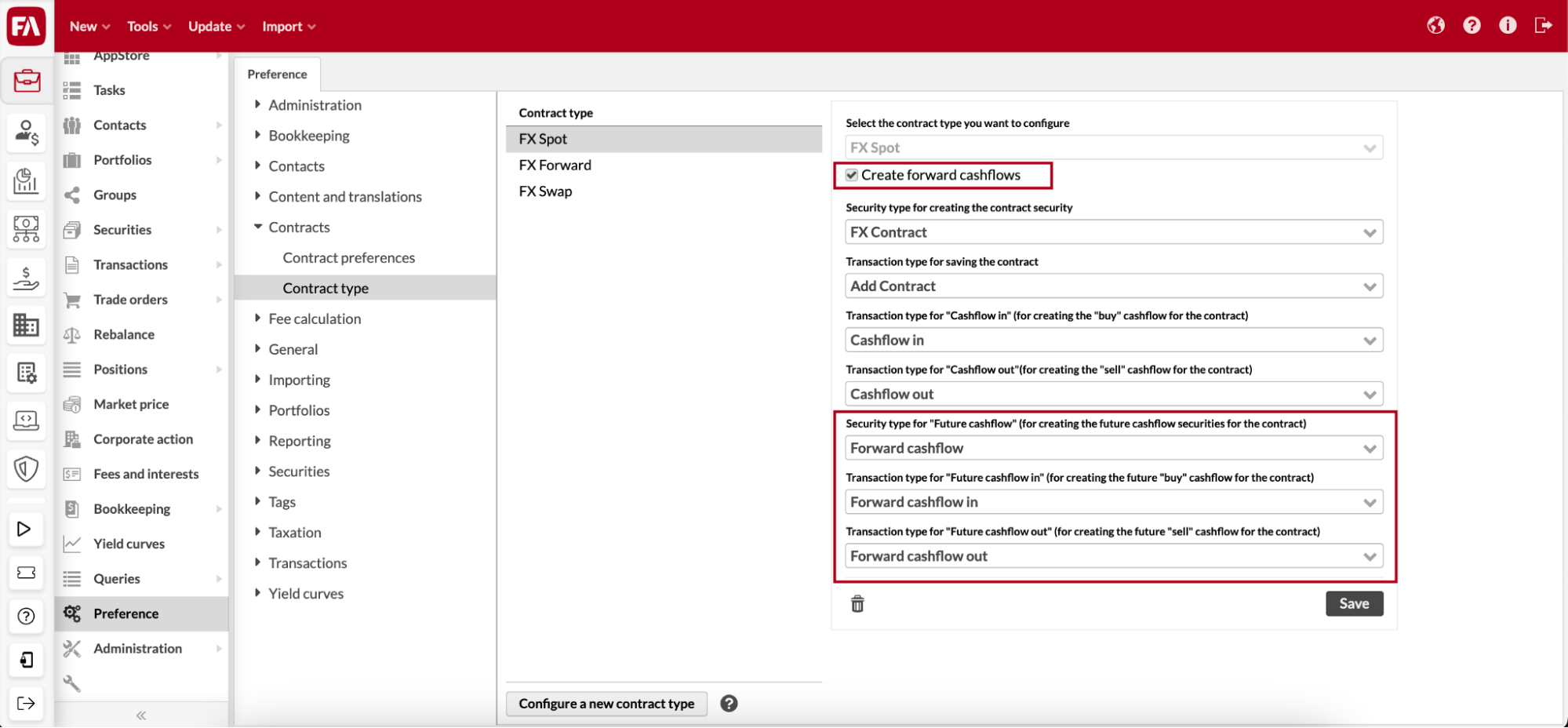The width and height of the screenshot is (1568, 728).
Task: Open the Cashflow in dropdown
Action: (x=1114, y=340)
